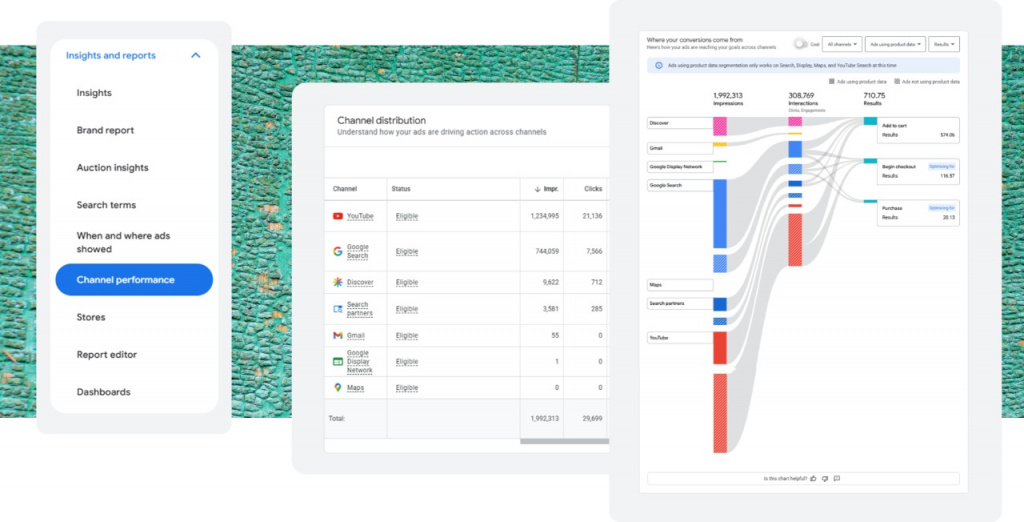Click the total 29,699 clicks cell
This screenshot has height=522, width=1024.
click(x=592, y=418)
